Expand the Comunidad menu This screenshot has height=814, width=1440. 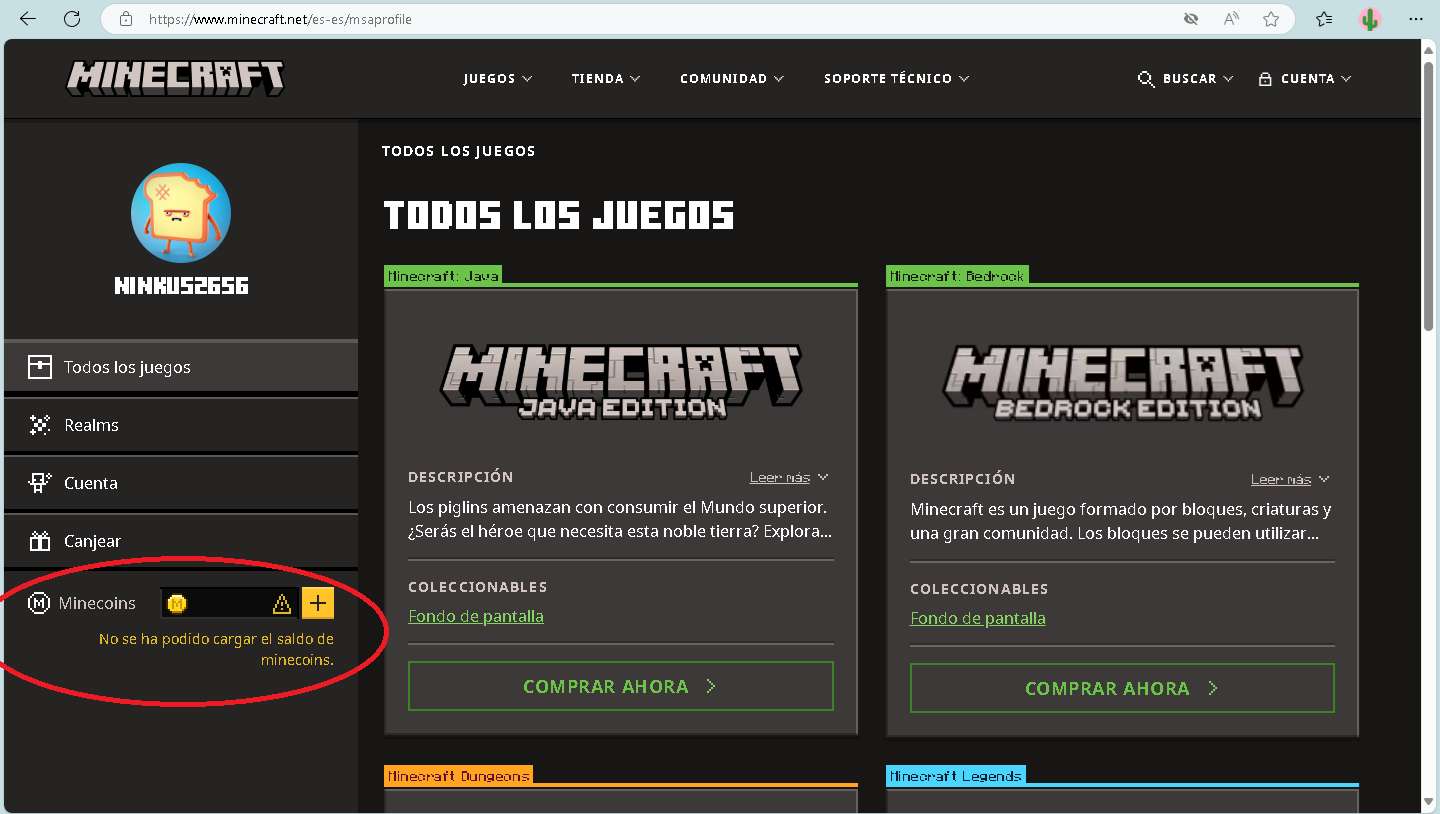pyautogui.click(x=732, y=79)
